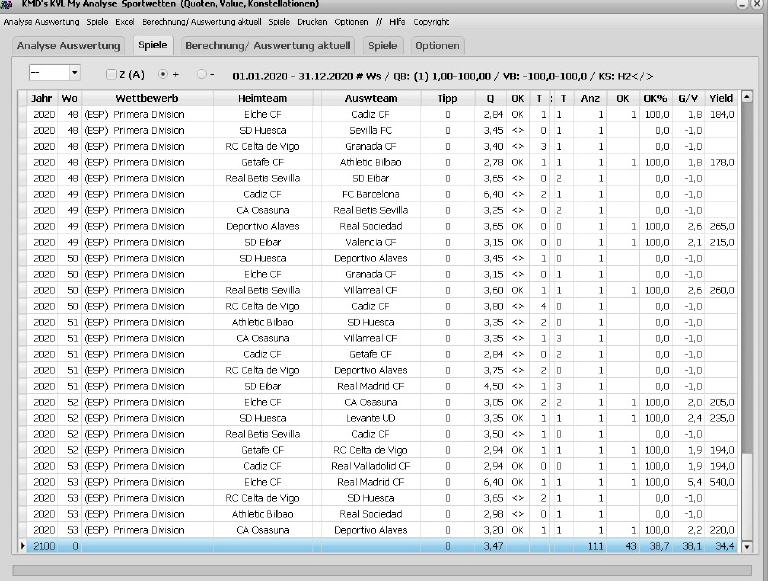Select the 'Sevilla FC' cell

click(371, 131)
